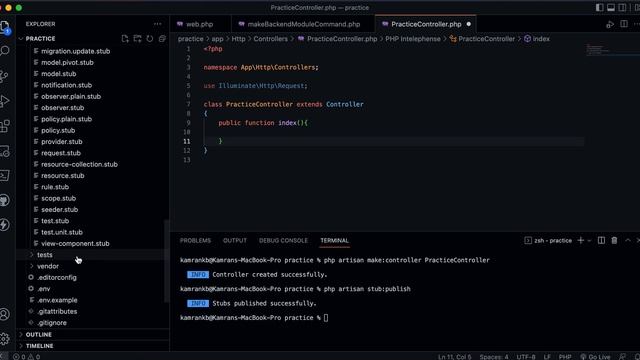Open view-component.stub file
This screenshot has width=640, height=360.
75,243
